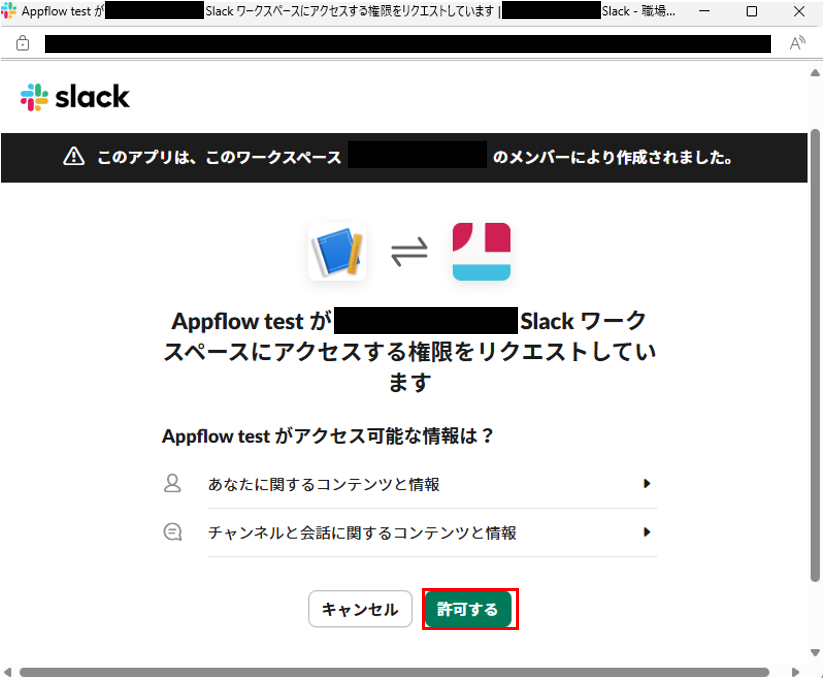This screenshot has height=684, width=829.
Task: Click the Slack favicon in title bar
Action: (x=9, y=11)
